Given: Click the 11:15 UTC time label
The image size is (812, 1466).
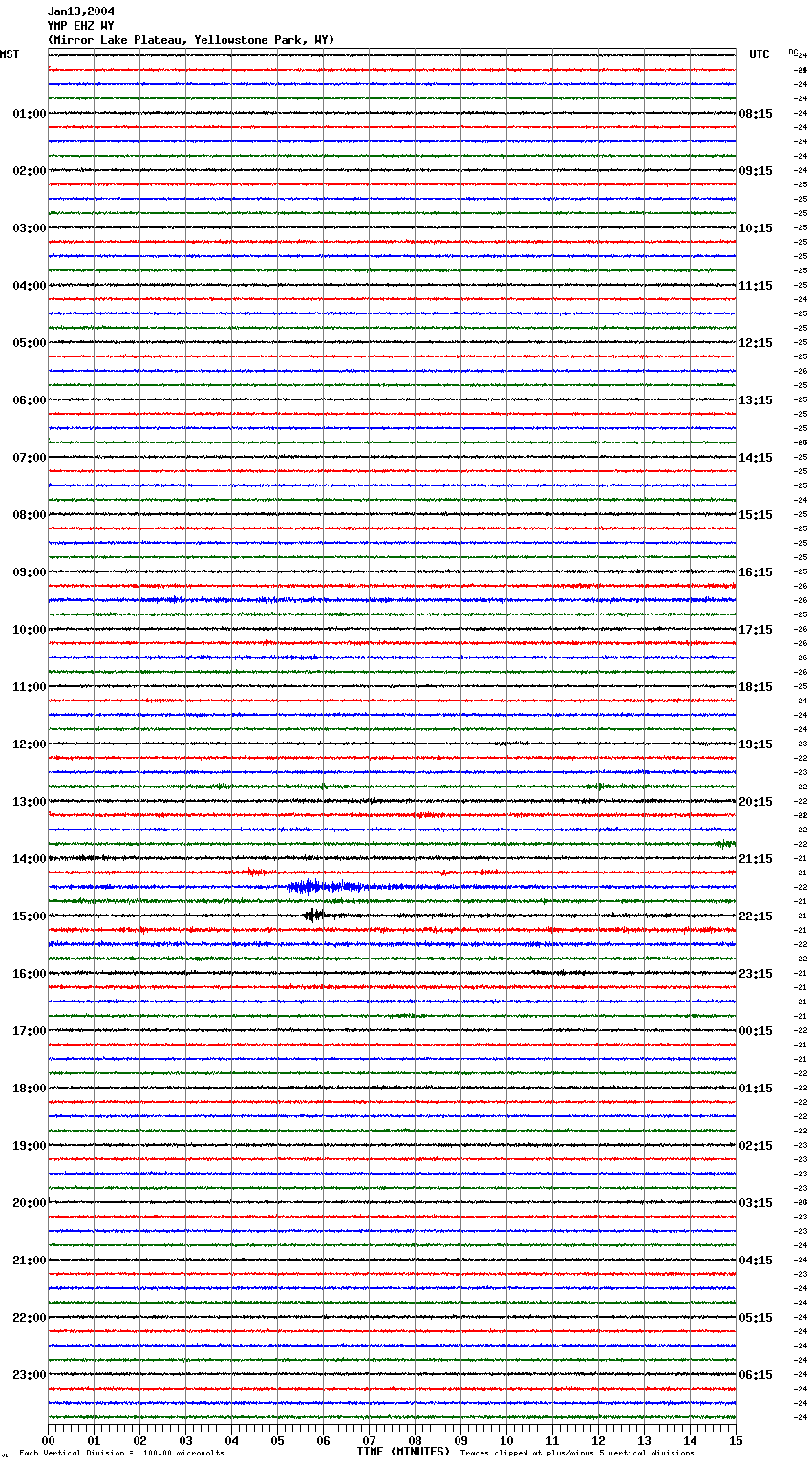Looking at the screenshot, I should click(756, 286).
